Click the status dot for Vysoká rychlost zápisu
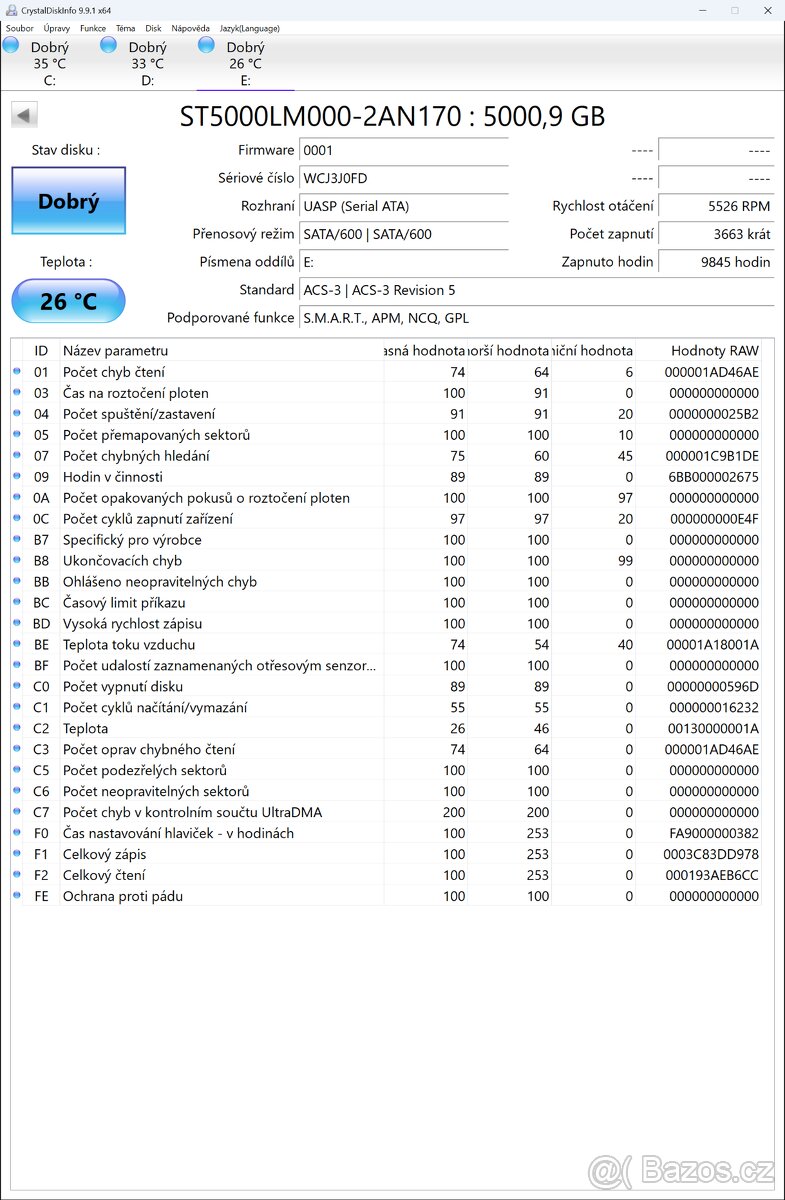 [x=16, y=623]
